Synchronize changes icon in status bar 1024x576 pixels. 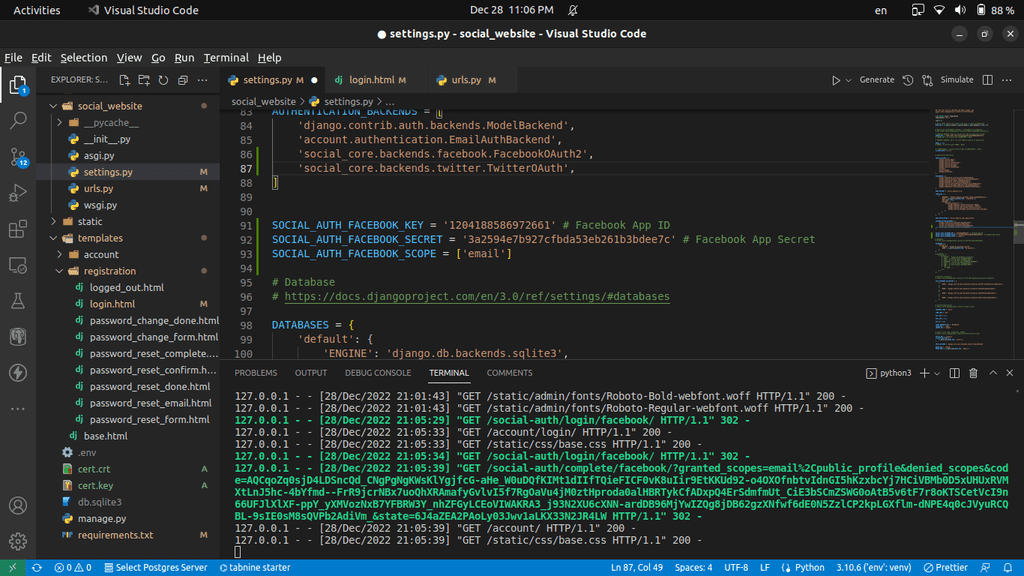click(x=37, y=568)
